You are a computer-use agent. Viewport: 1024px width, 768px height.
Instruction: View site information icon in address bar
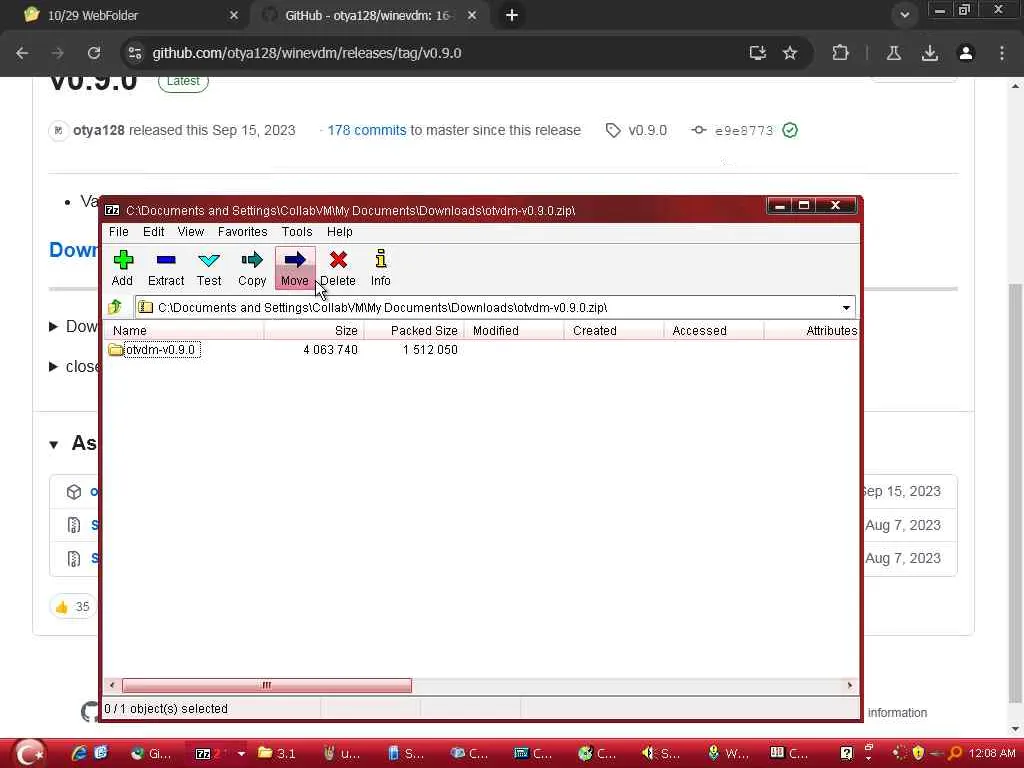pyautogui.click(x=135, y=53)
